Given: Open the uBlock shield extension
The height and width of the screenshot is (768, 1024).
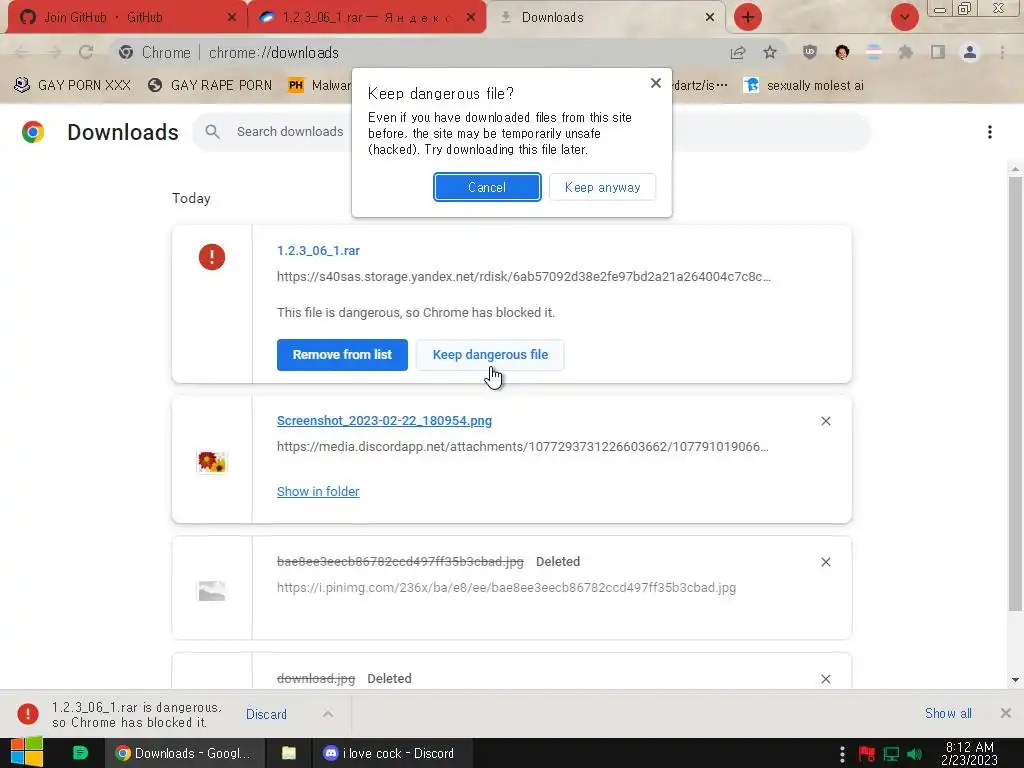Looking at the screenshot, I should click(810, 52).
